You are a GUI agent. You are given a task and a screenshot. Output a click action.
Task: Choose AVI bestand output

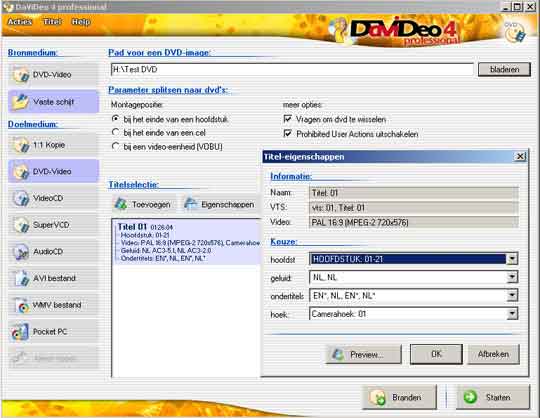point(53,278)
